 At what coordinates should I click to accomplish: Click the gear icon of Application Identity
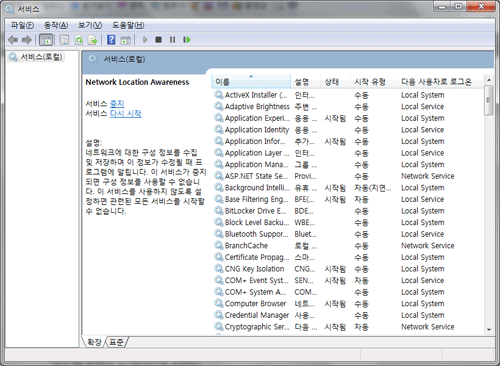219,130
